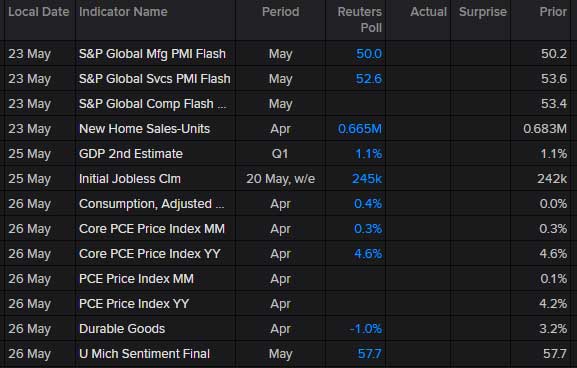The image size is (577, 368).
Task: Click the Q1 period cell
Action: coord(280,154)
